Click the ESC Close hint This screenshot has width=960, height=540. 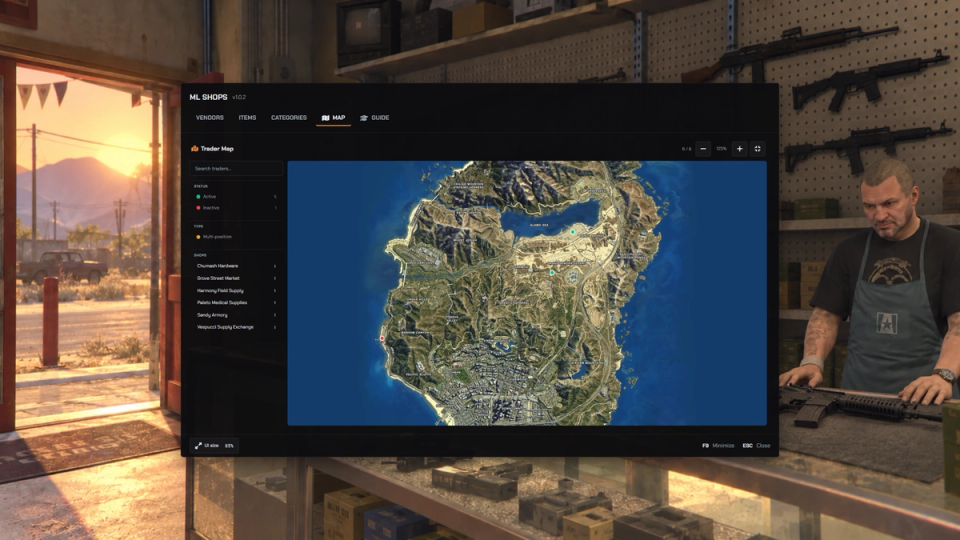pos(757,446)
